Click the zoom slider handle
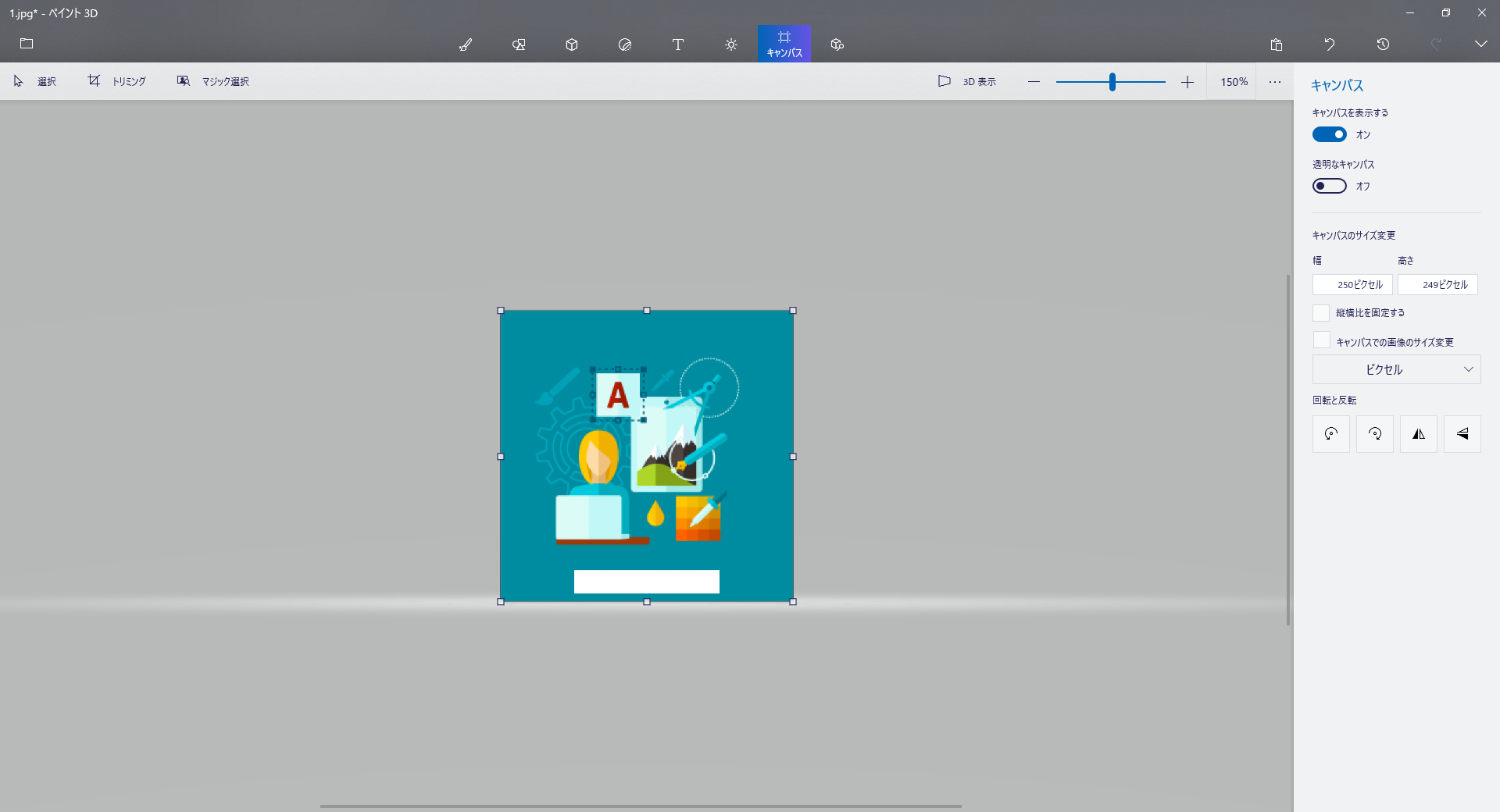The image size is (1500, 812). coord(1112,82)
